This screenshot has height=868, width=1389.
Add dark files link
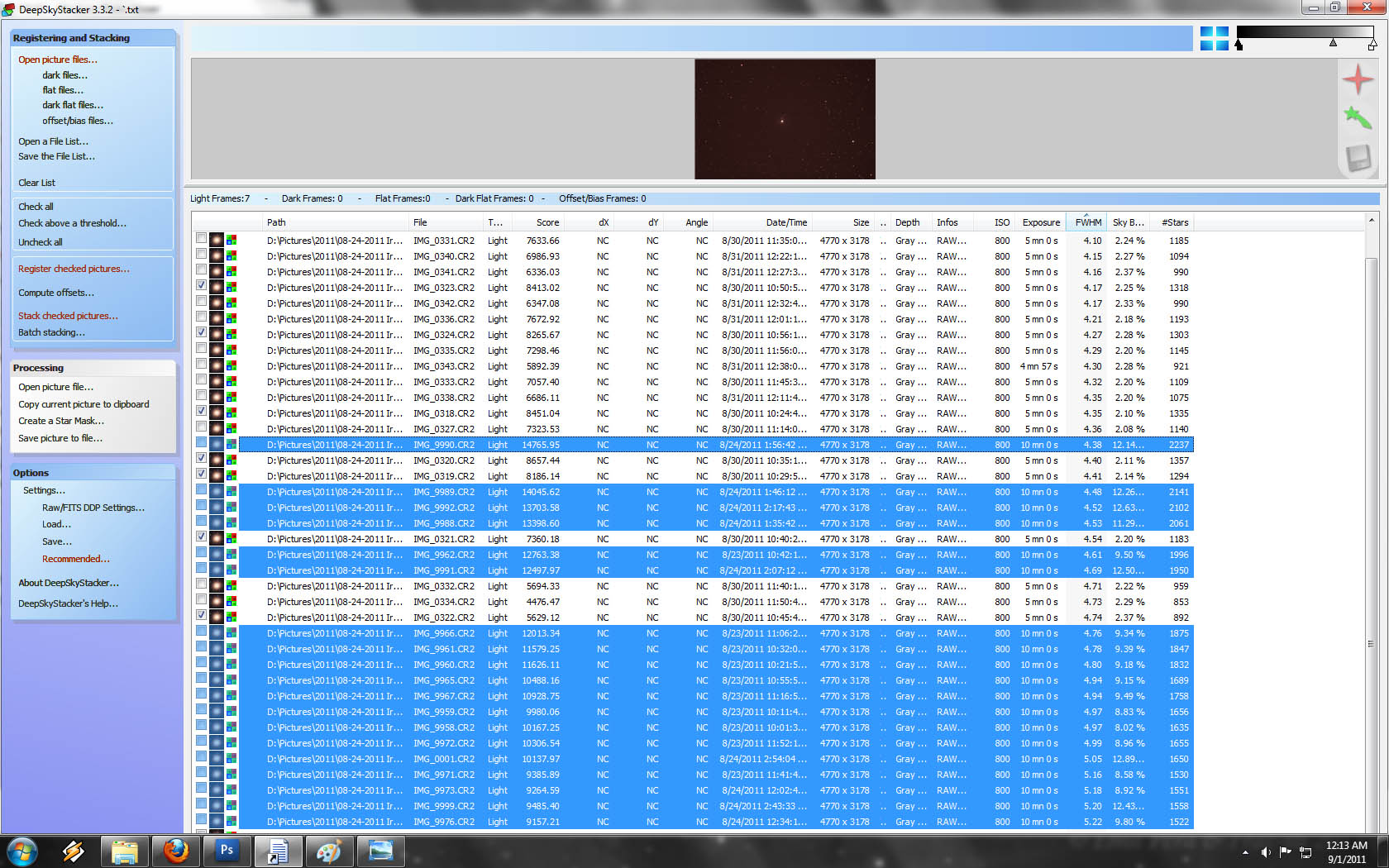tap(64, 75)
